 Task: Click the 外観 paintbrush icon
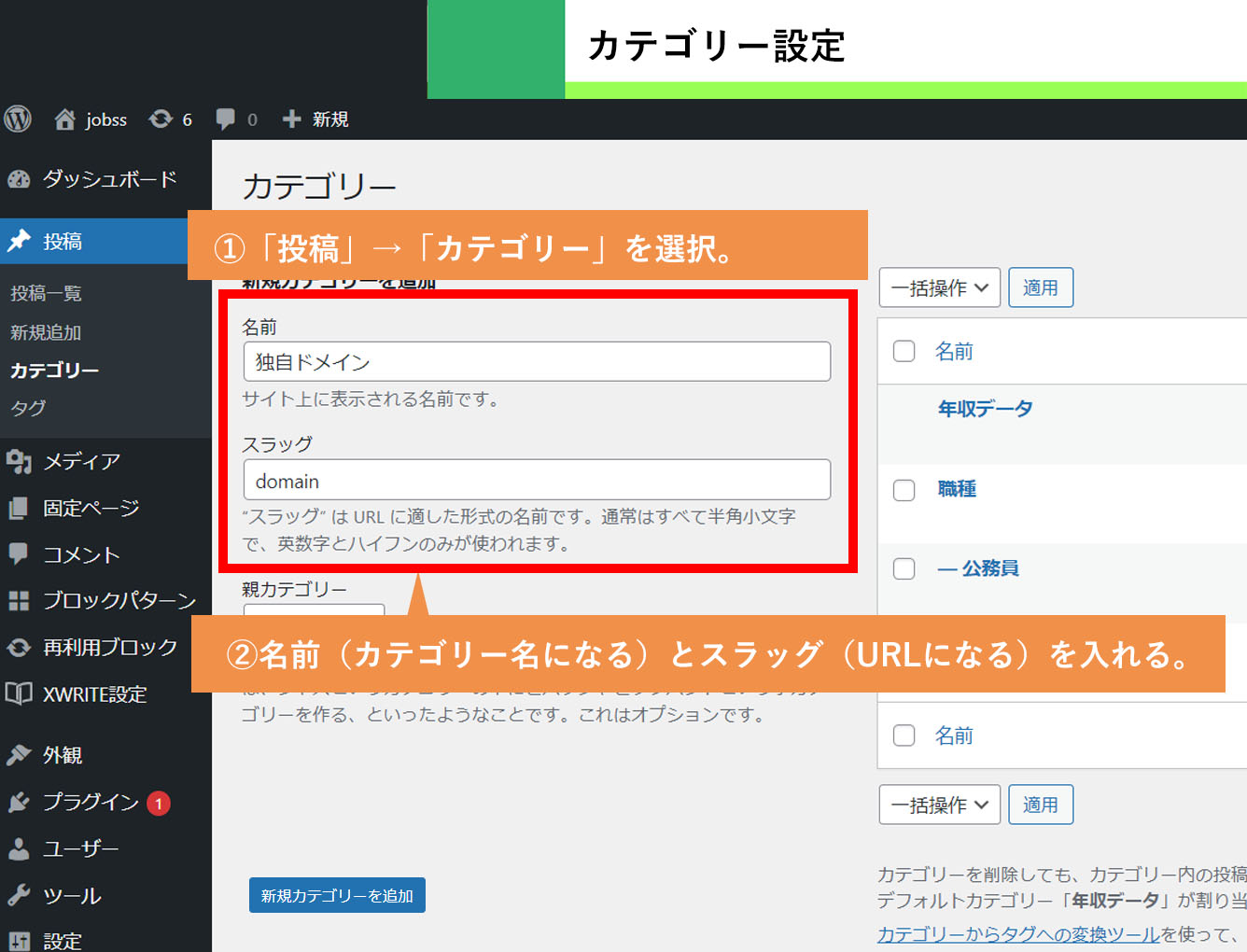19,755
